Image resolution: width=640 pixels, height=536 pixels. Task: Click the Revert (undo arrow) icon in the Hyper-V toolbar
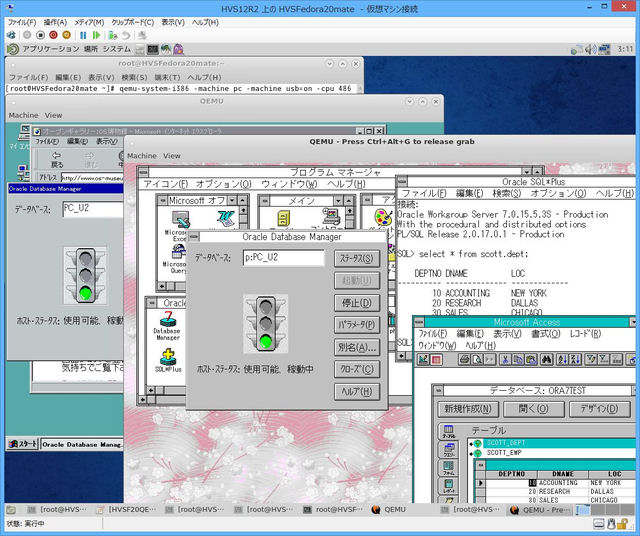(x=126, y=36)
